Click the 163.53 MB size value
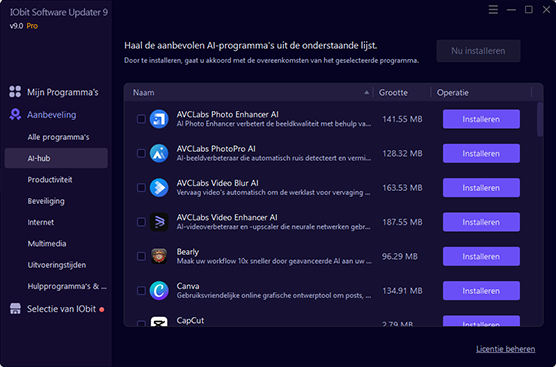The image size is (556, 367). pos(402,188)
